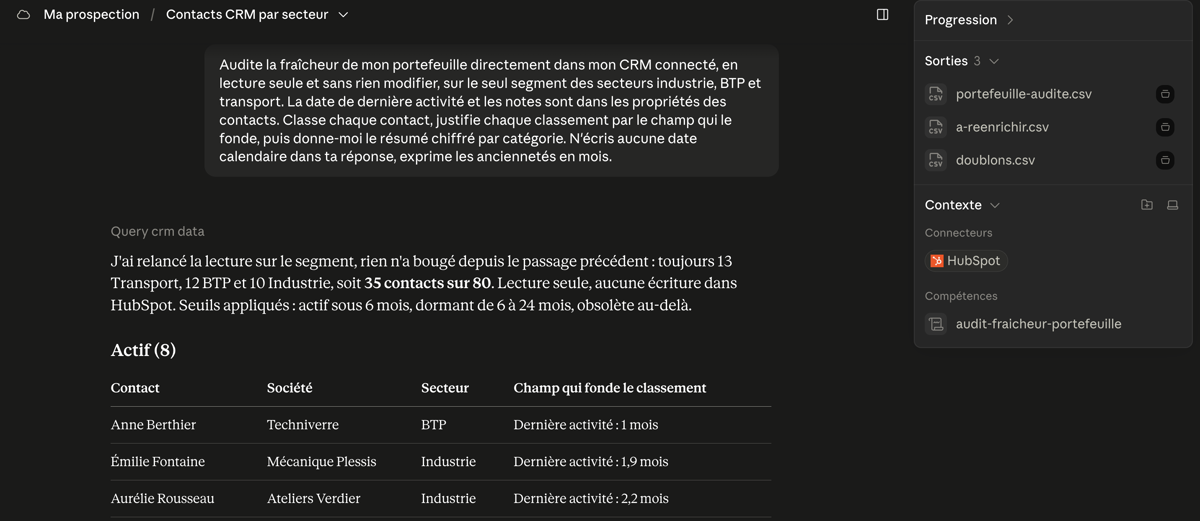Click the computer icon in Contexte header
Viewport: 1200px width, 521px height.
(x=1173, y=205)
